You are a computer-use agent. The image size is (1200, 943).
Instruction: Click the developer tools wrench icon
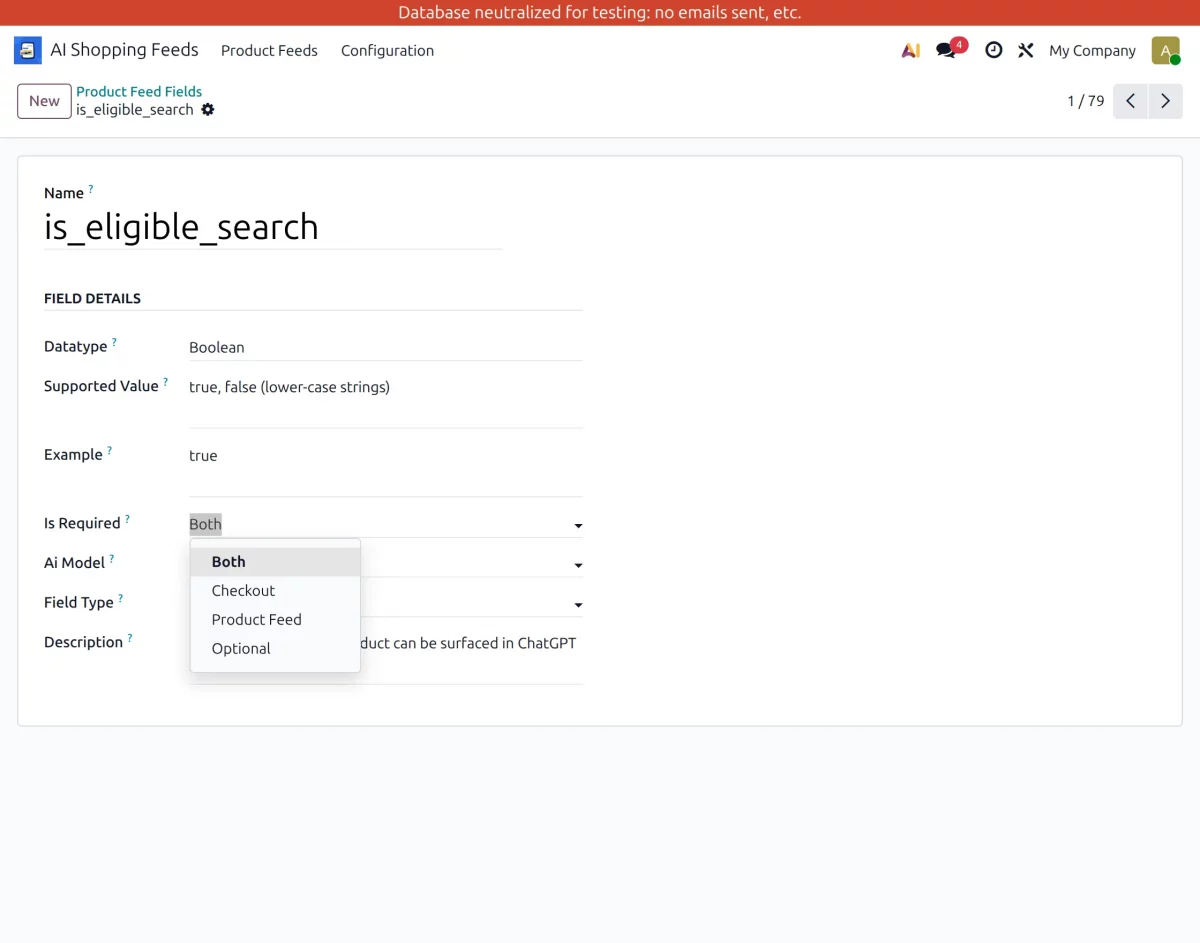click(1025, 50)
